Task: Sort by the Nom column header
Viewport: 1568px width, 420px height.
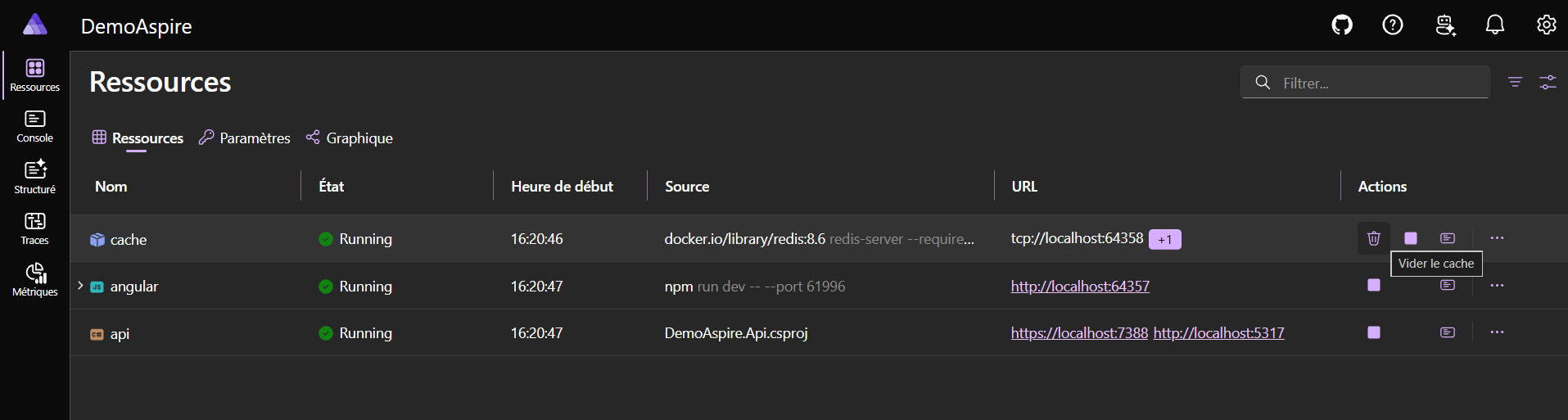Action: point(111,186)
